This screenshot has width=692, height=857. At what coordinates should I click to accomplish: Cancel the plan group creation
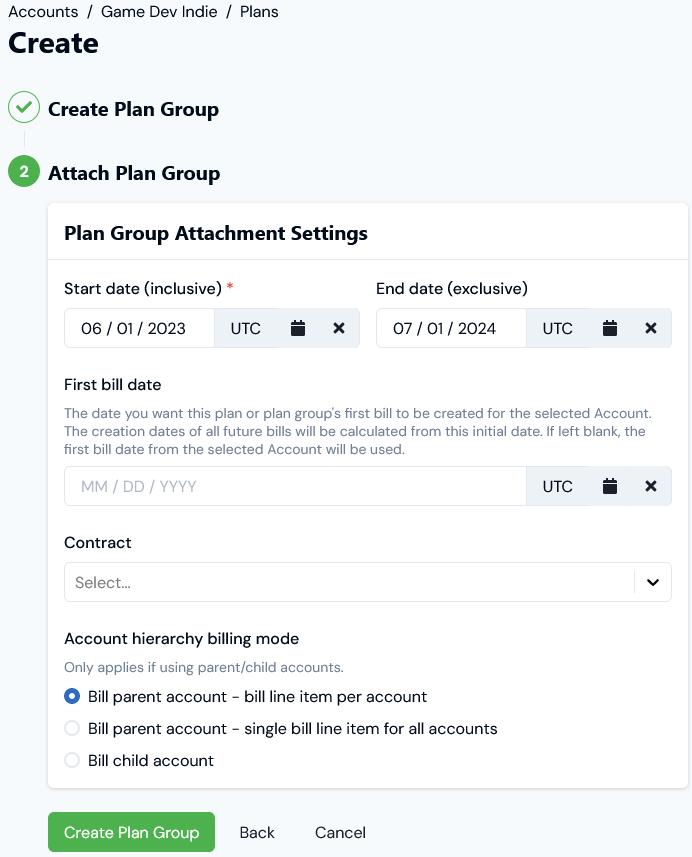click(339, 832)
